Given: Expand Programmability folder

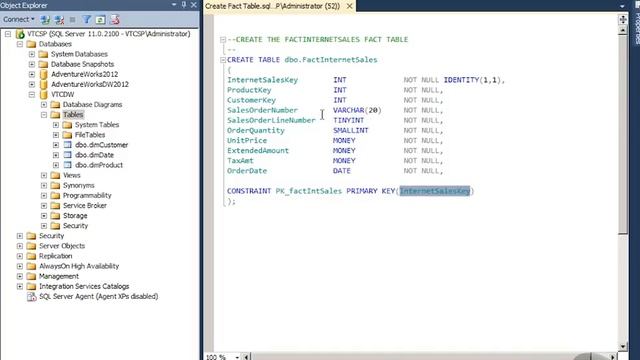Looking at the screenshot, I should click(x=44, y=196).
